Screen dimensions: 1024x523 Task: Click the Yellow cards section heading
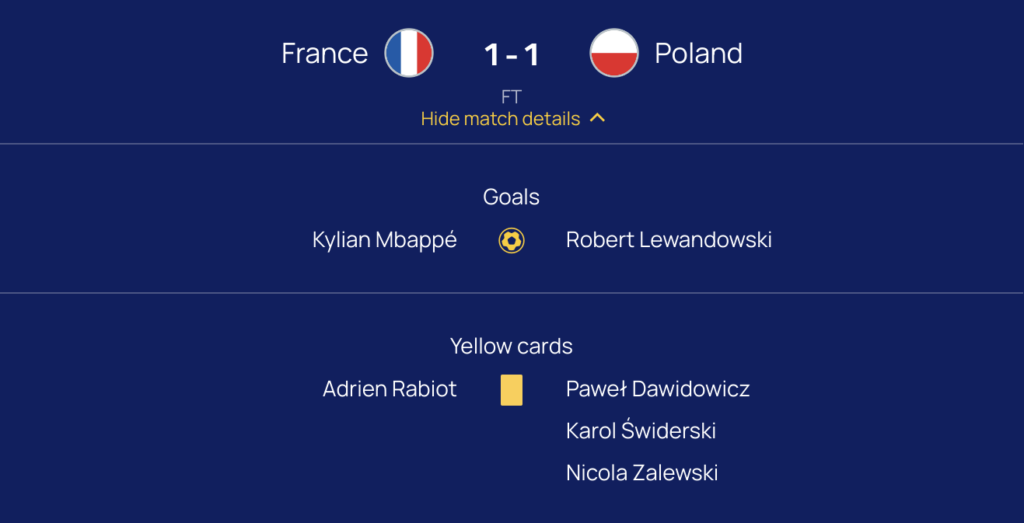click(x=511, y=346)
